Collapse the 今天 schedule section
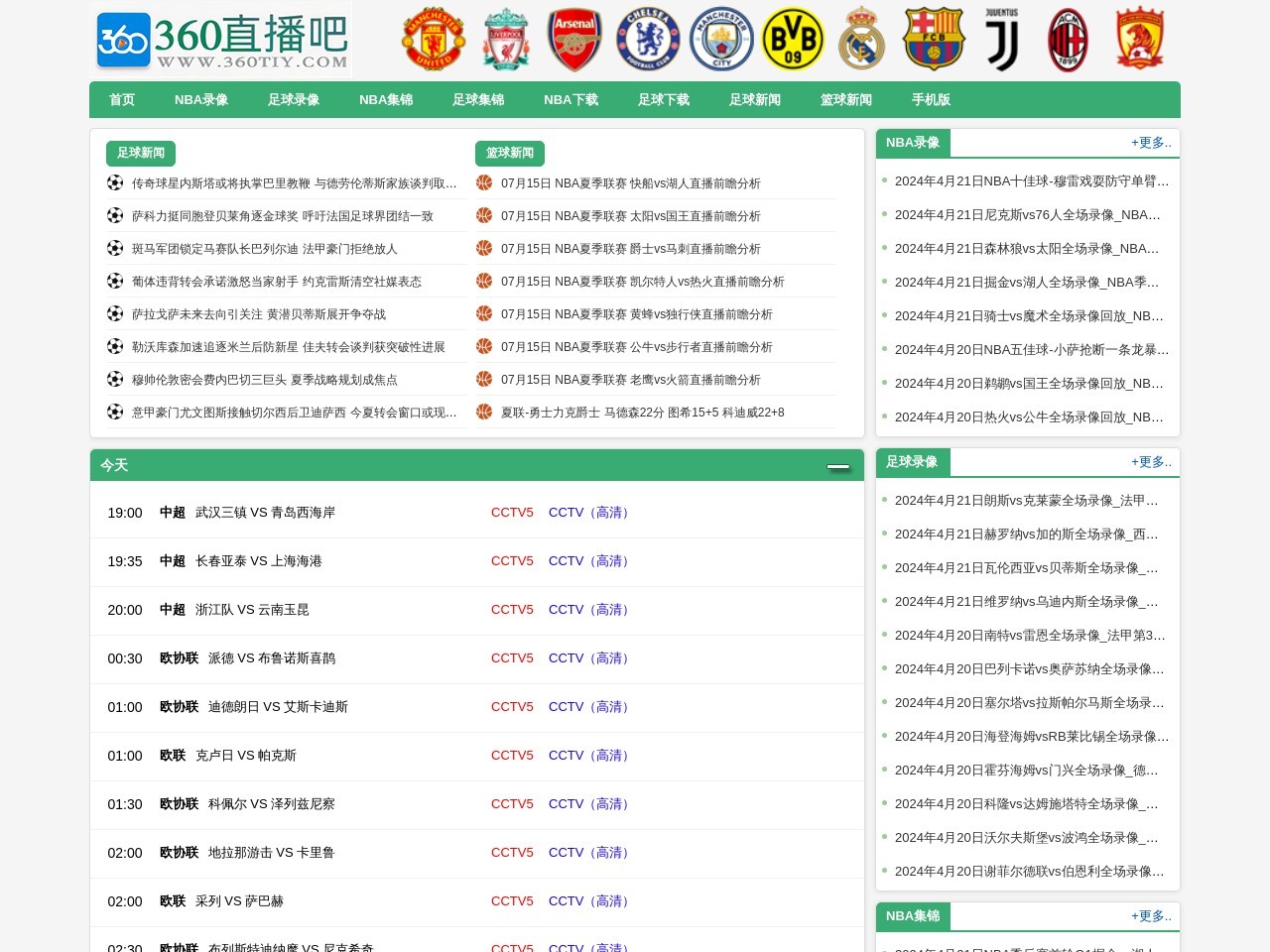Screen dimensions: 1270x952 (x=838, y=466)
